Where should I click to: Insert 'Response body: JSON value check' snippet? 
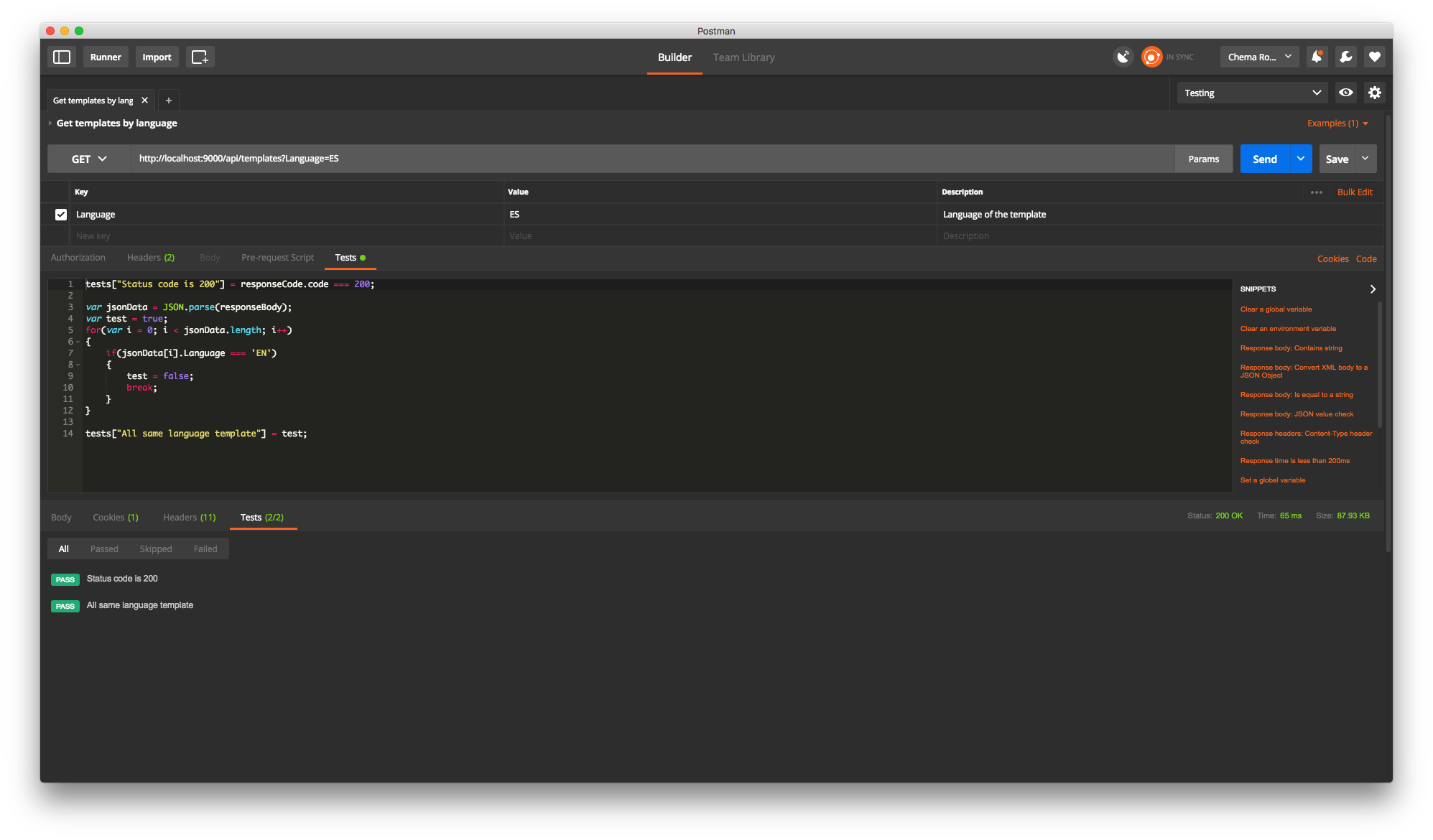click(x=1297, y=414)
